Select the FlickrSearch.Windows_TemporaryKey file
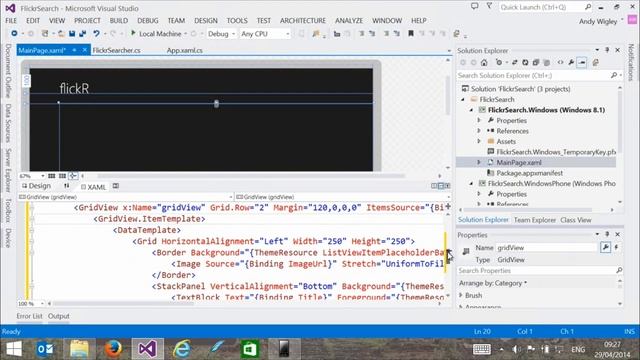The width and height of the screenshot is (640, 360). (x=556, y=152)
